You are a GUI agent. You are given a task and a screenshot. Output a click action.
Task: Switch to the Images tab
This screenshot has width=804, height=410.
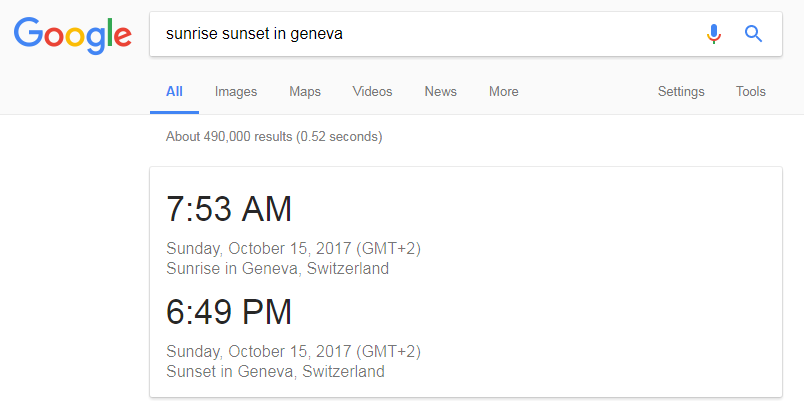pos(236,92)
